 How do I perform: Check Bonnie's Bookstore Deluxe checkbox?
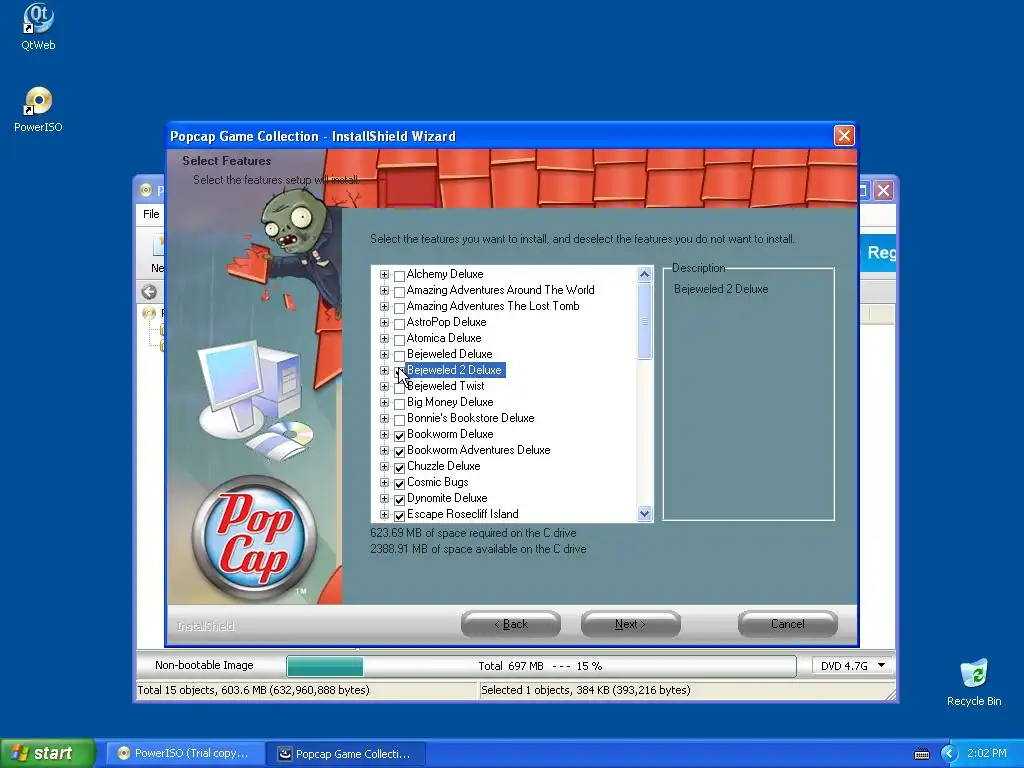(399, 419)
